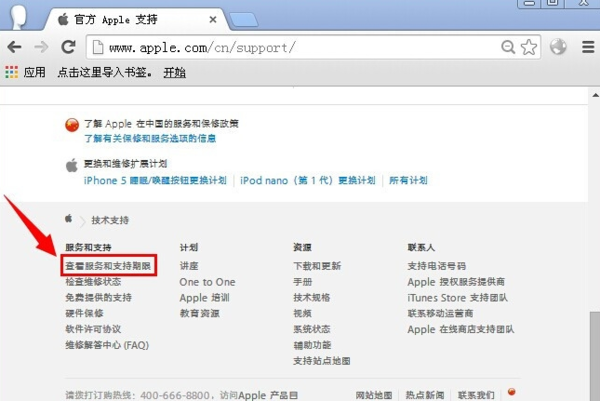600x401 pixels.
Task: Click the globe extension icon
Action: tap(558, 47)
